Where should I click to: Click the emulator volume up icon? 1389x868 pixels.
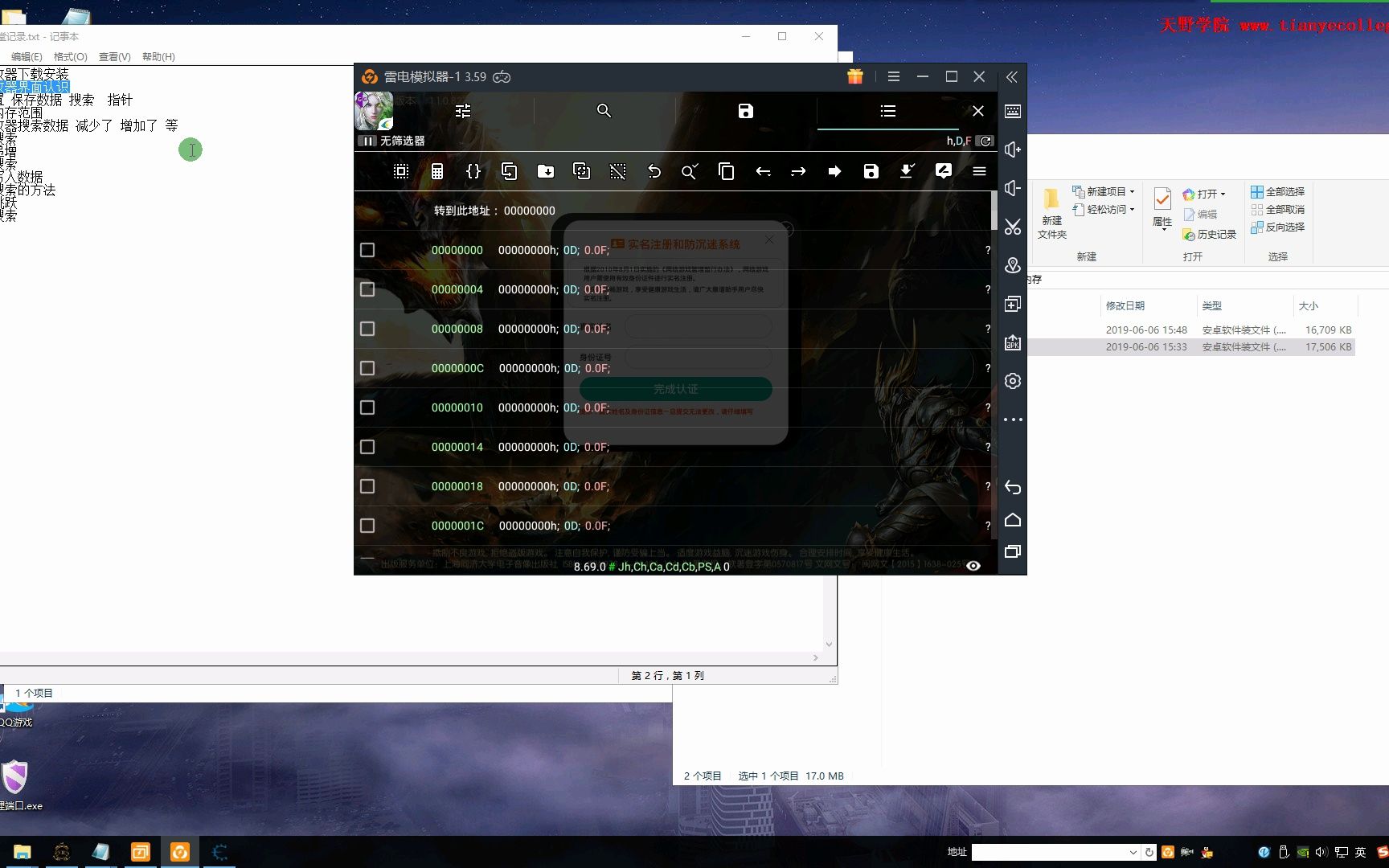click(x=1013, y=150)
